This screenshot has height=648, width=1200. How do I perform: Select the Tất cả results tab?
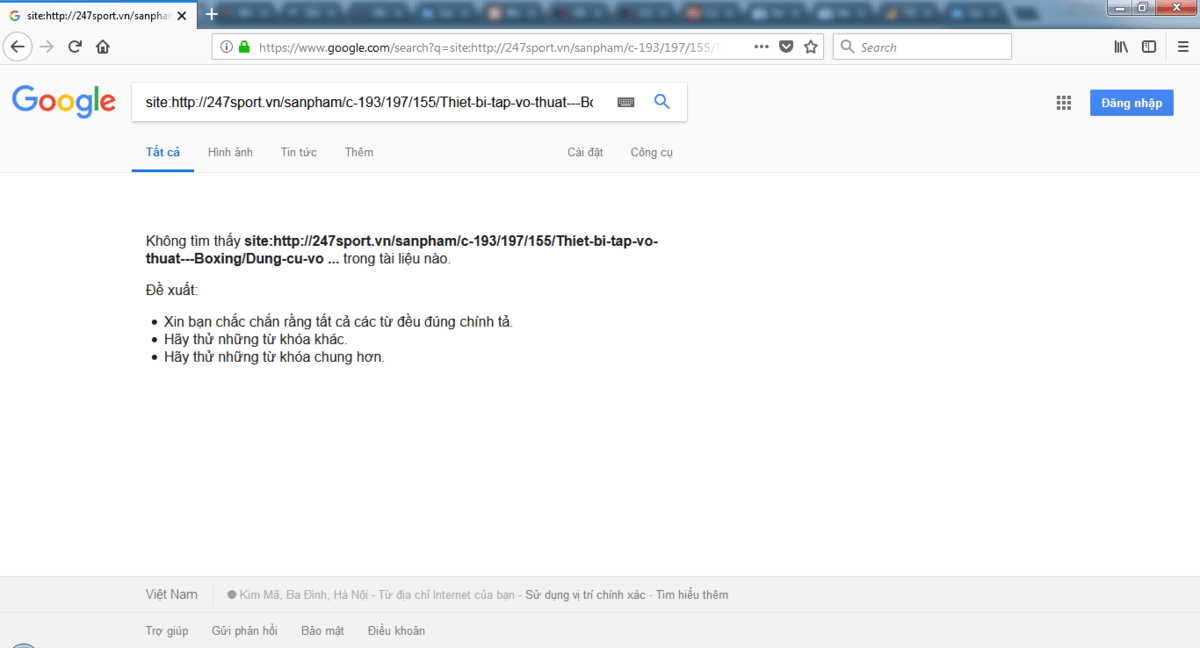pyautogui.click(x=163, y=152)
